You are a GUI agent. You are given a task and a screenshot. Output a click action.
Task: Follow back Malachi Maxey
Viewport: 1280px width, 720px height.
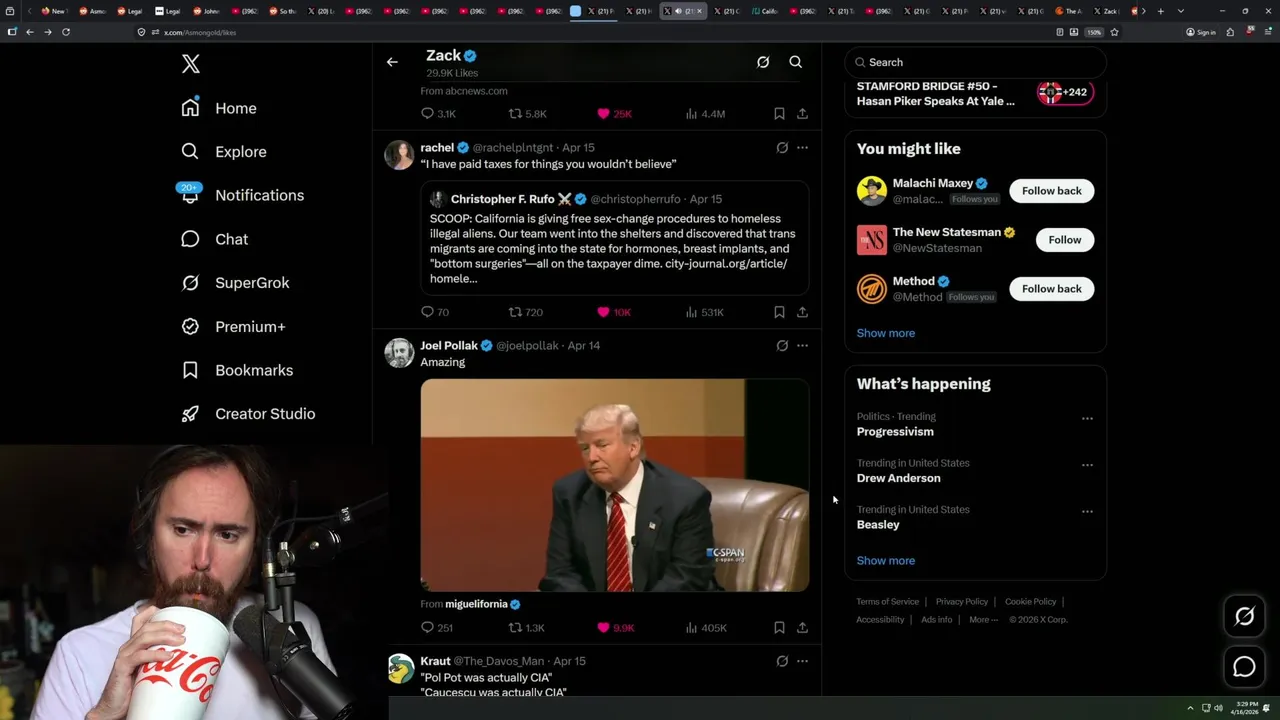click(1051, 191)
